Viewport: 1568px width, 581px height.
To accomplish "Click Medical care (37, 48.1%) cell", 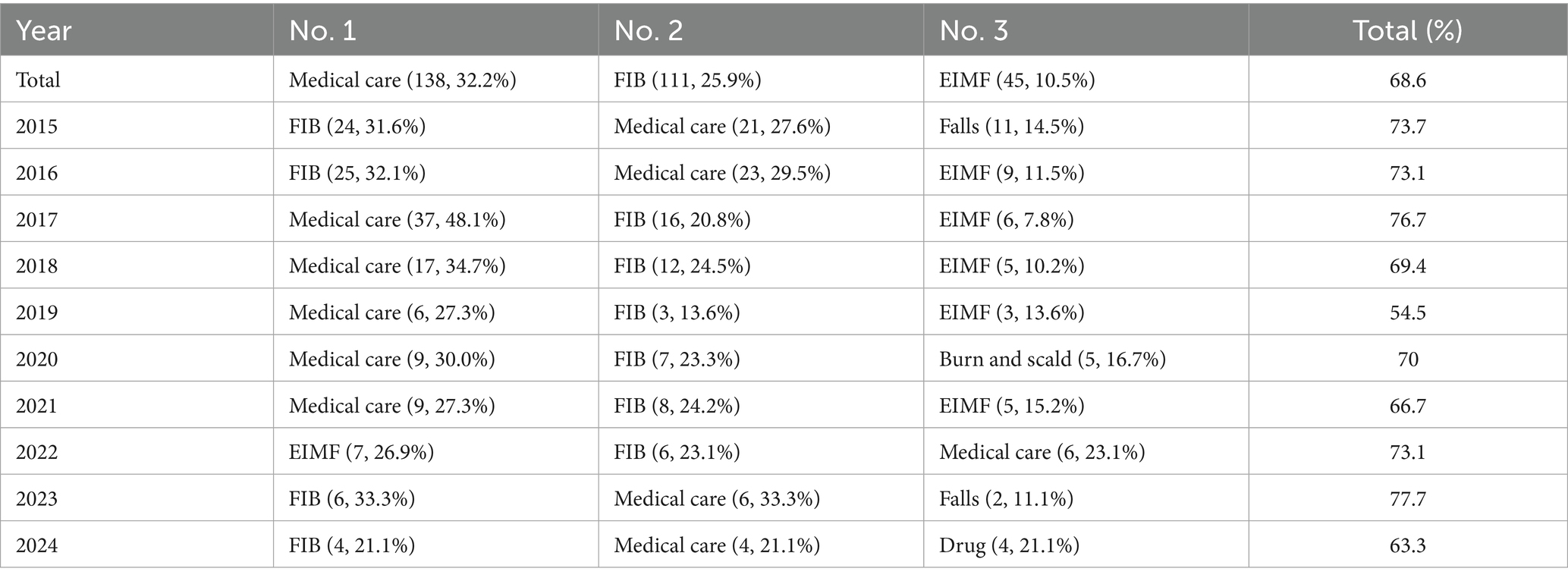I will click(397, 219).
